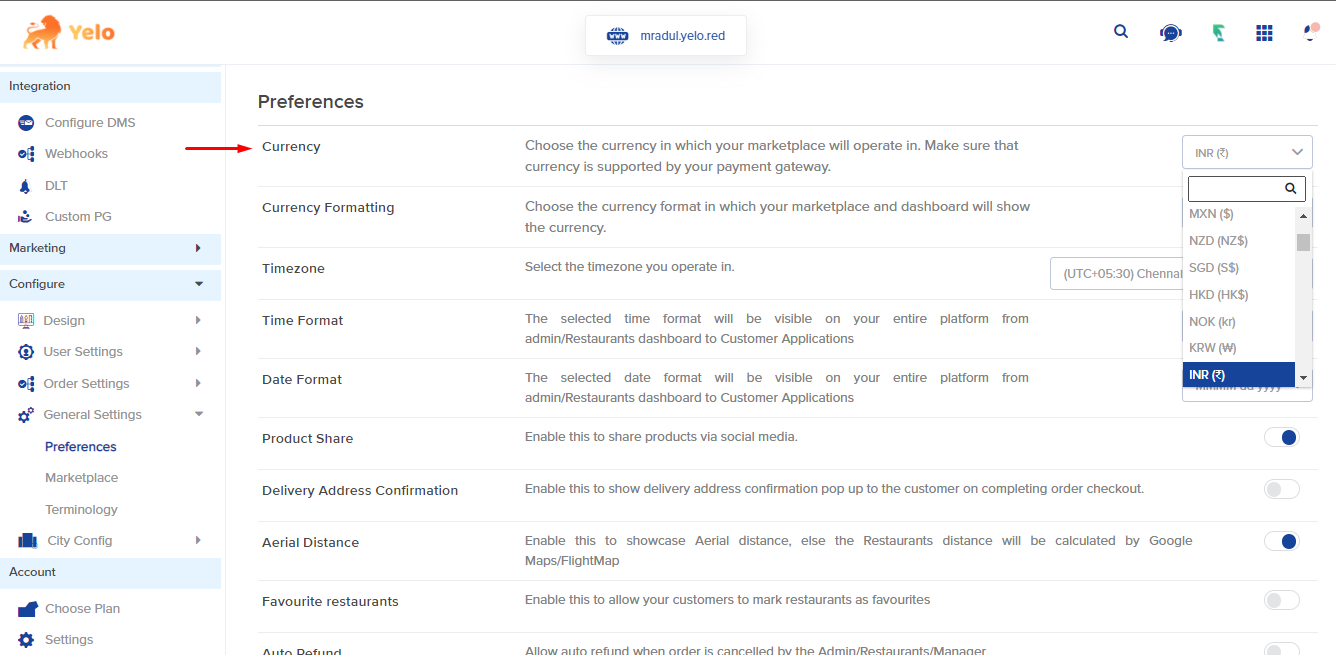
Task: Open the Custom PG page
Action: 78,217
